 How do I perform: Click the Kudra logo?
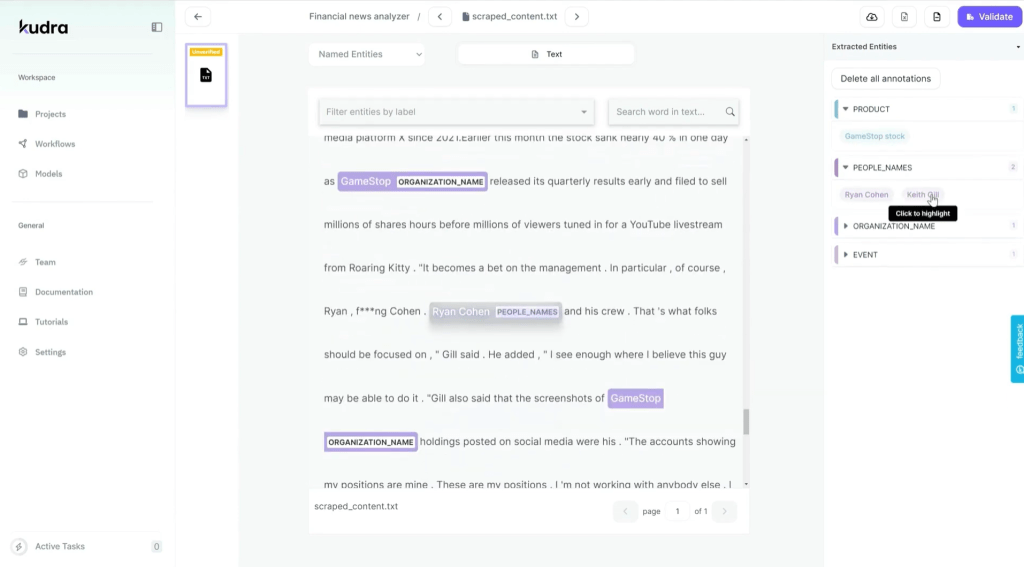[43, 27]
